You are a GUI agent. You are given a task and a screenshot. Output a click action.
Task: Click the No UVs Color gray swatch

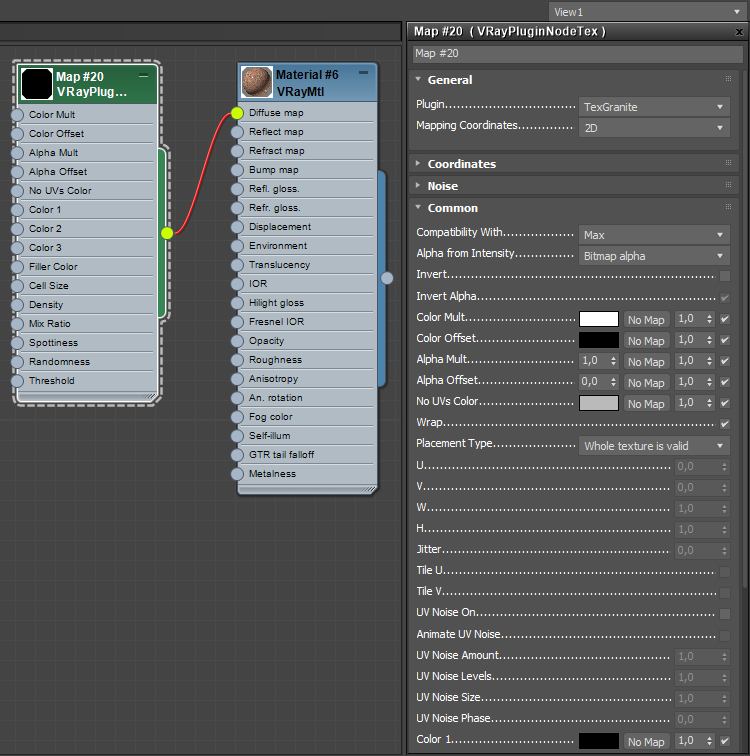[x=599, y=403]
